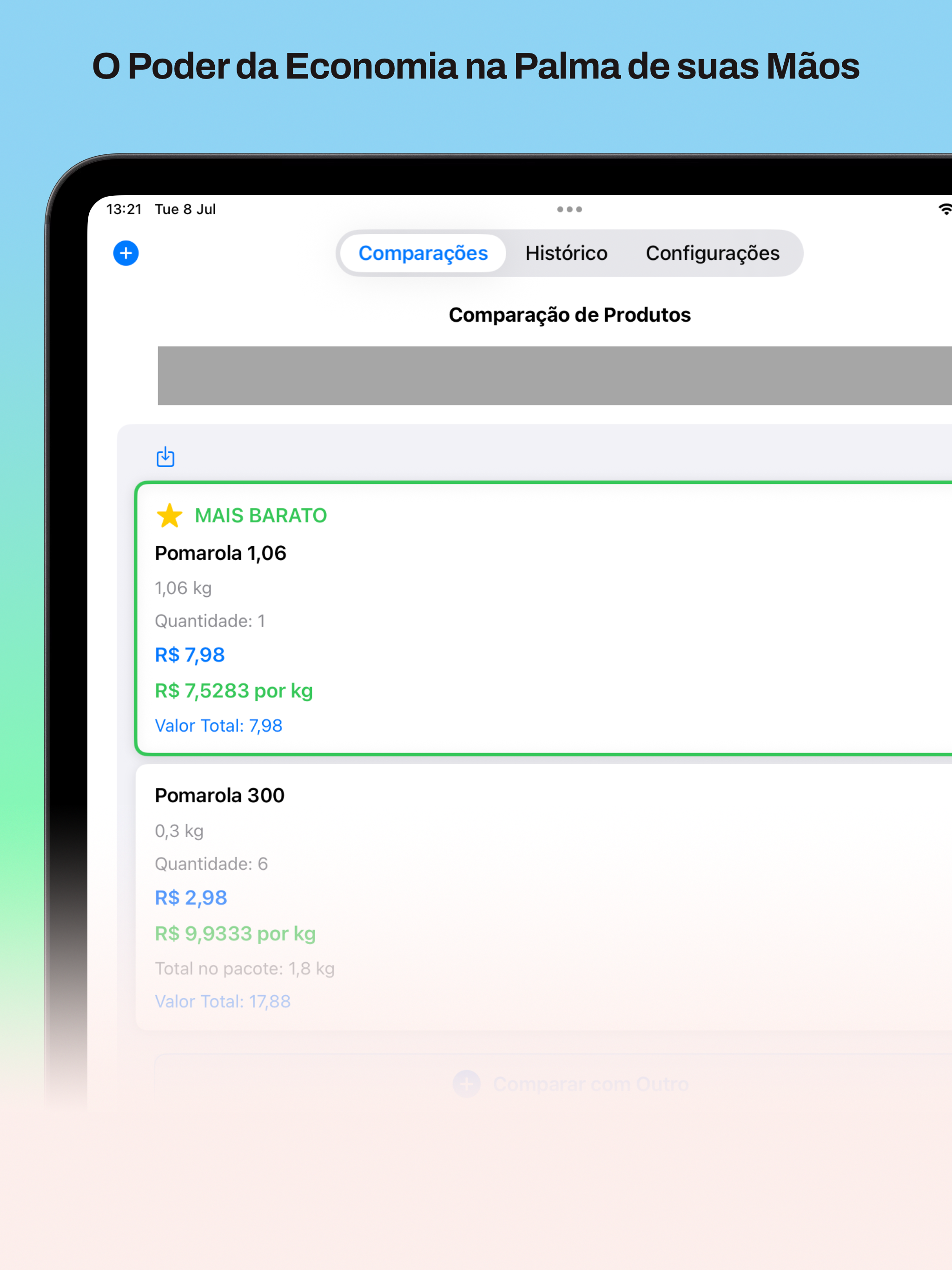Screen dimensions: 952x1270
Task: Tap the Comparação de Produtos heading
Action: click(569, 315)
